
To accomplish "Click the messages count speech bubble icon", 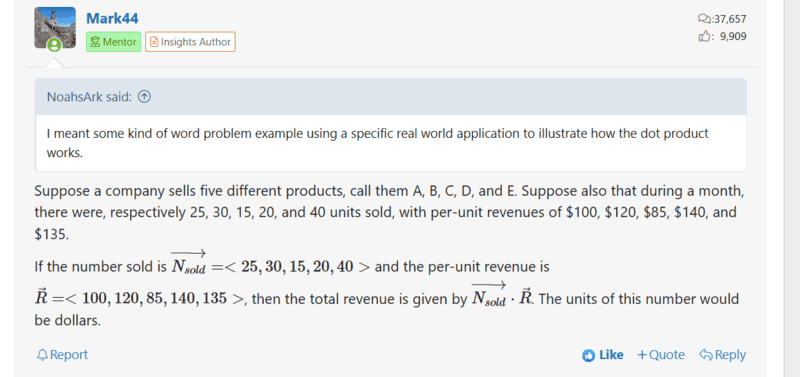I will tap(704, 19).
